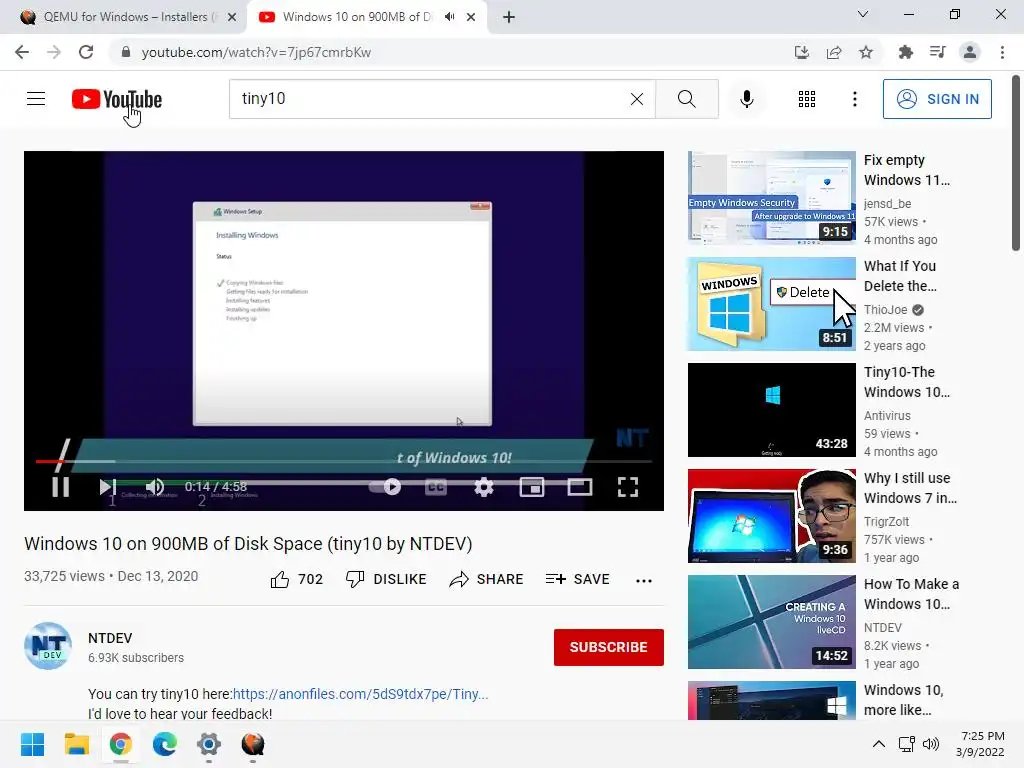Select the Windows 10 on 900MB tab
1024x768 pixels.
[356, 17]
